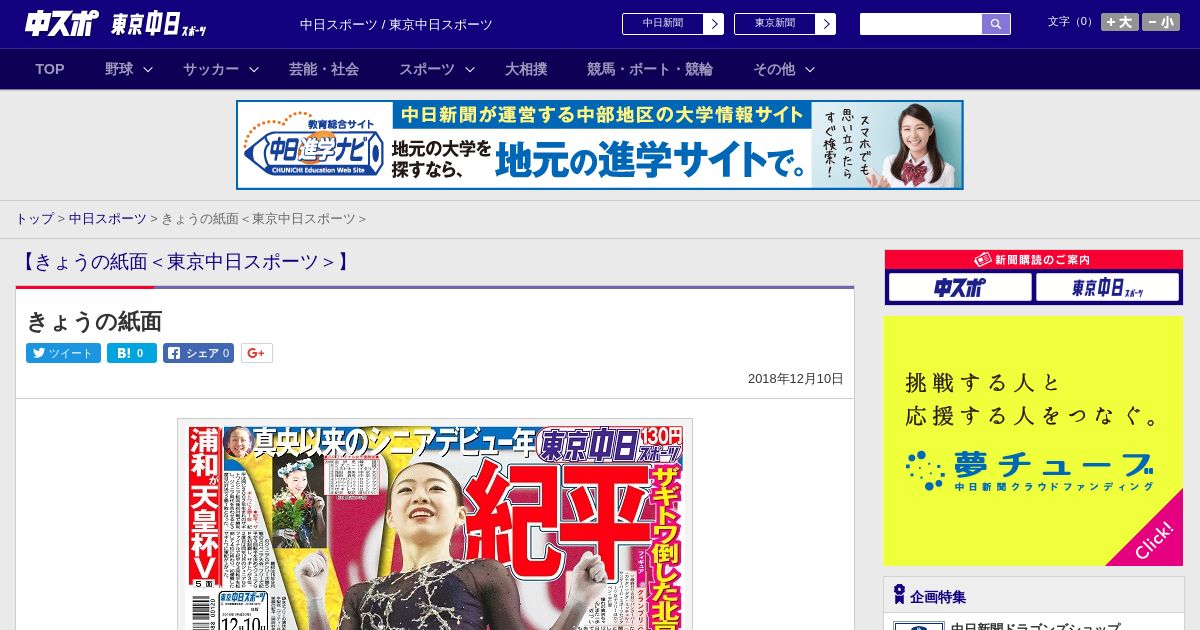This screenshot has height=630, width=1200.
Task: Expand the 野球 menu
Action: click(128, 69)
